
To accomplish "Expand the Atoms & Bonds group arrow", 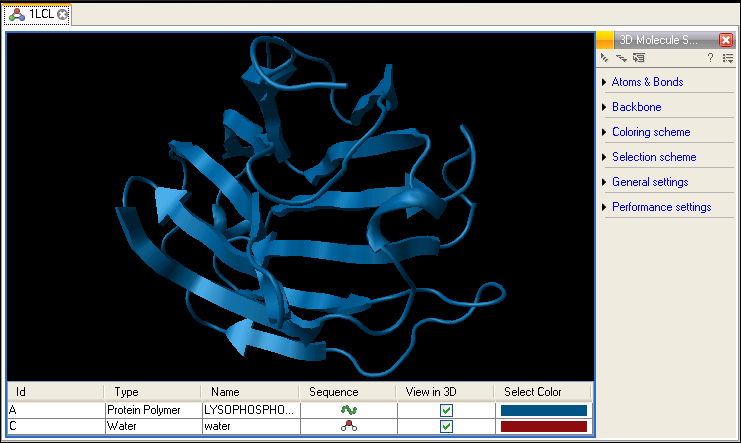I will (604, 82).
